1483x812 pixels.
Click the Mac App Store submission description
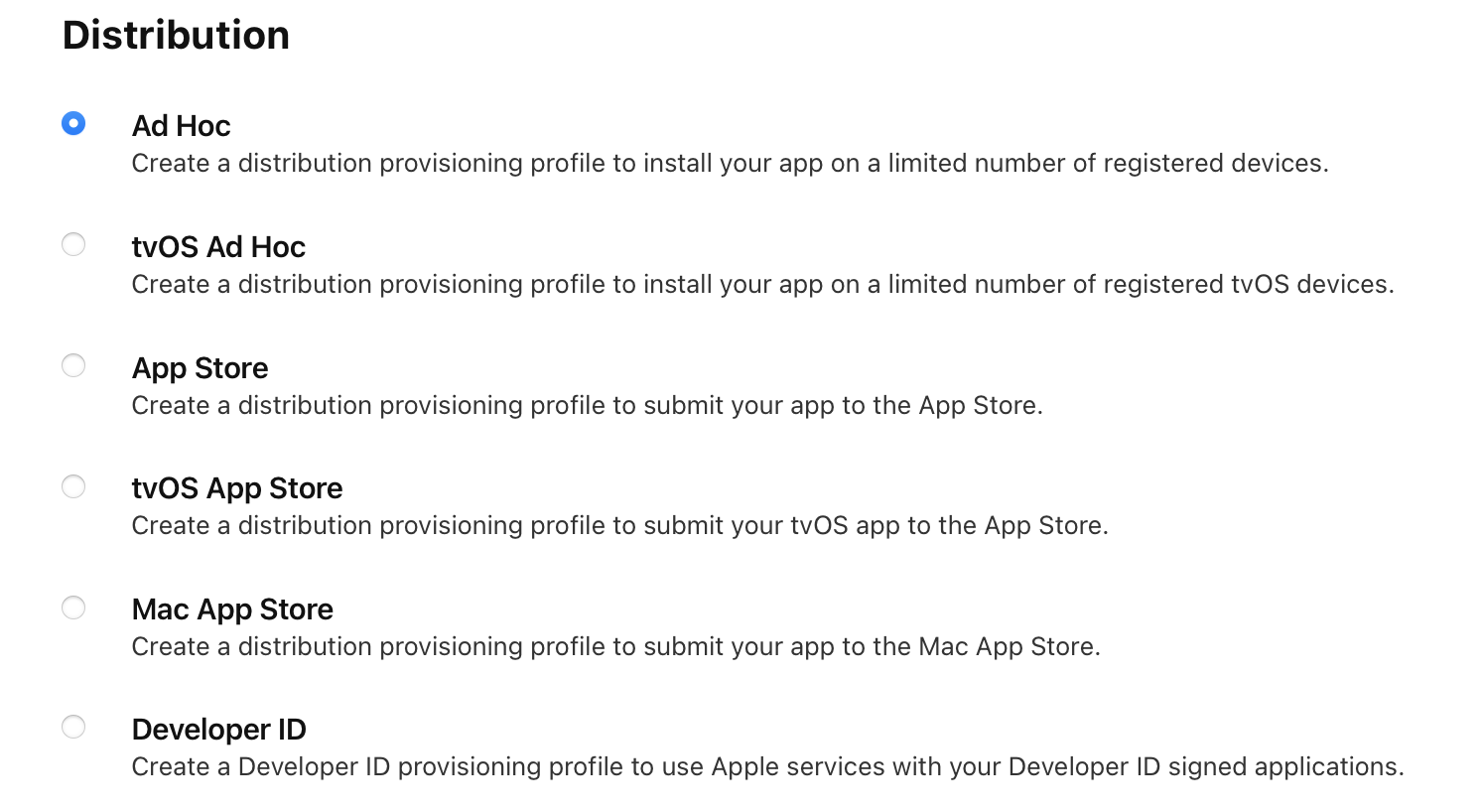615,647
